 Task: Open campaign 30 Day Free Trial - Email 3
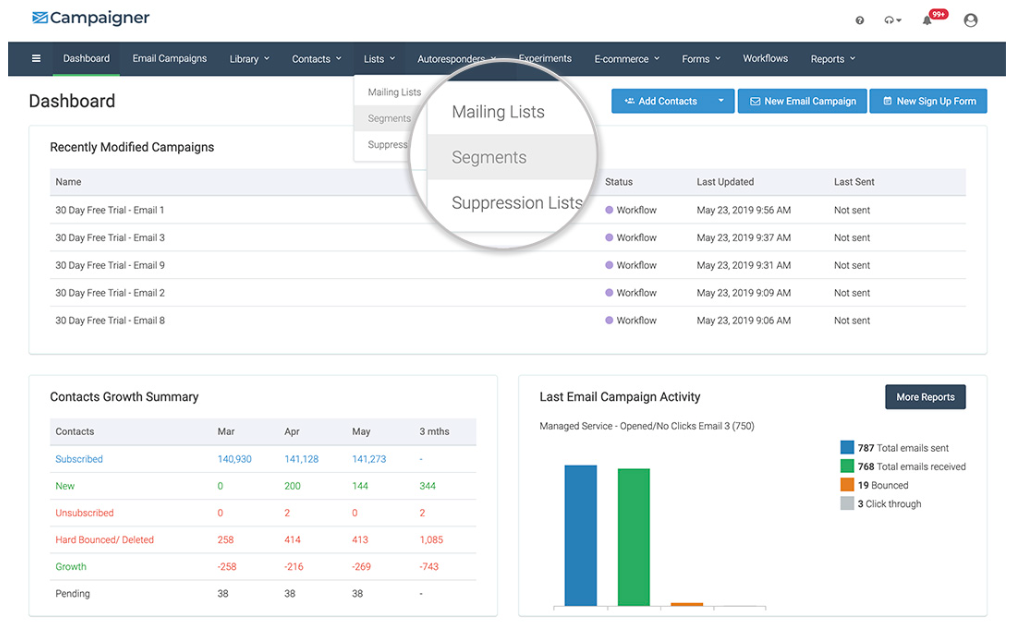coord(110,237)
